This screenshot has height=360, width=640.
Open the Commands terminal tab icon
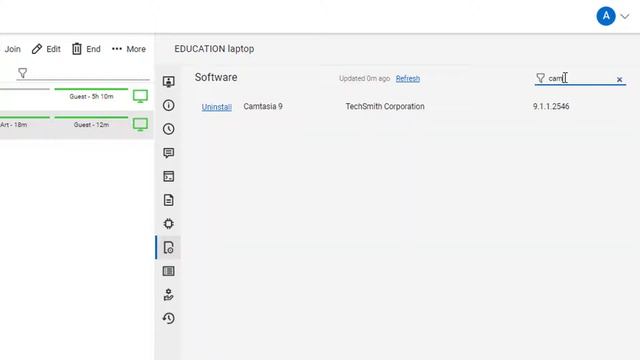click(169, 176)
